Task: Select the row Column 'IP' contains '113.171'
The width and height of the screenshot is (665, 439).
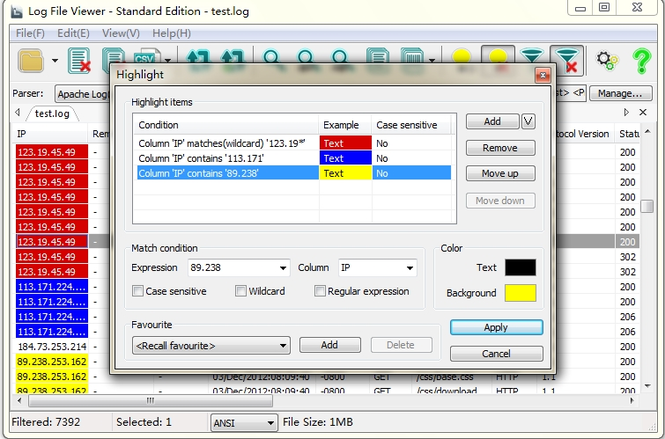Action: 293,158
